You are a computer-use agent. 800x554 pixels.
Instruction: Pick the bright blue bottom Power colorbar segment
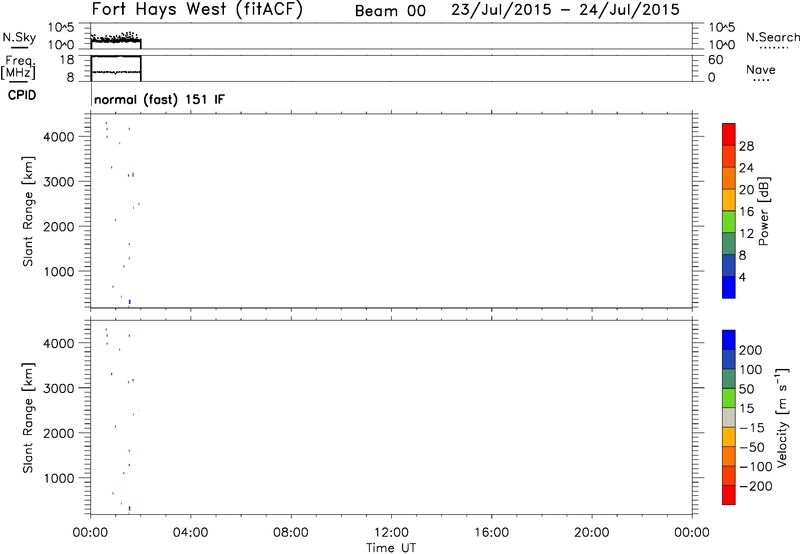point(729,287)
